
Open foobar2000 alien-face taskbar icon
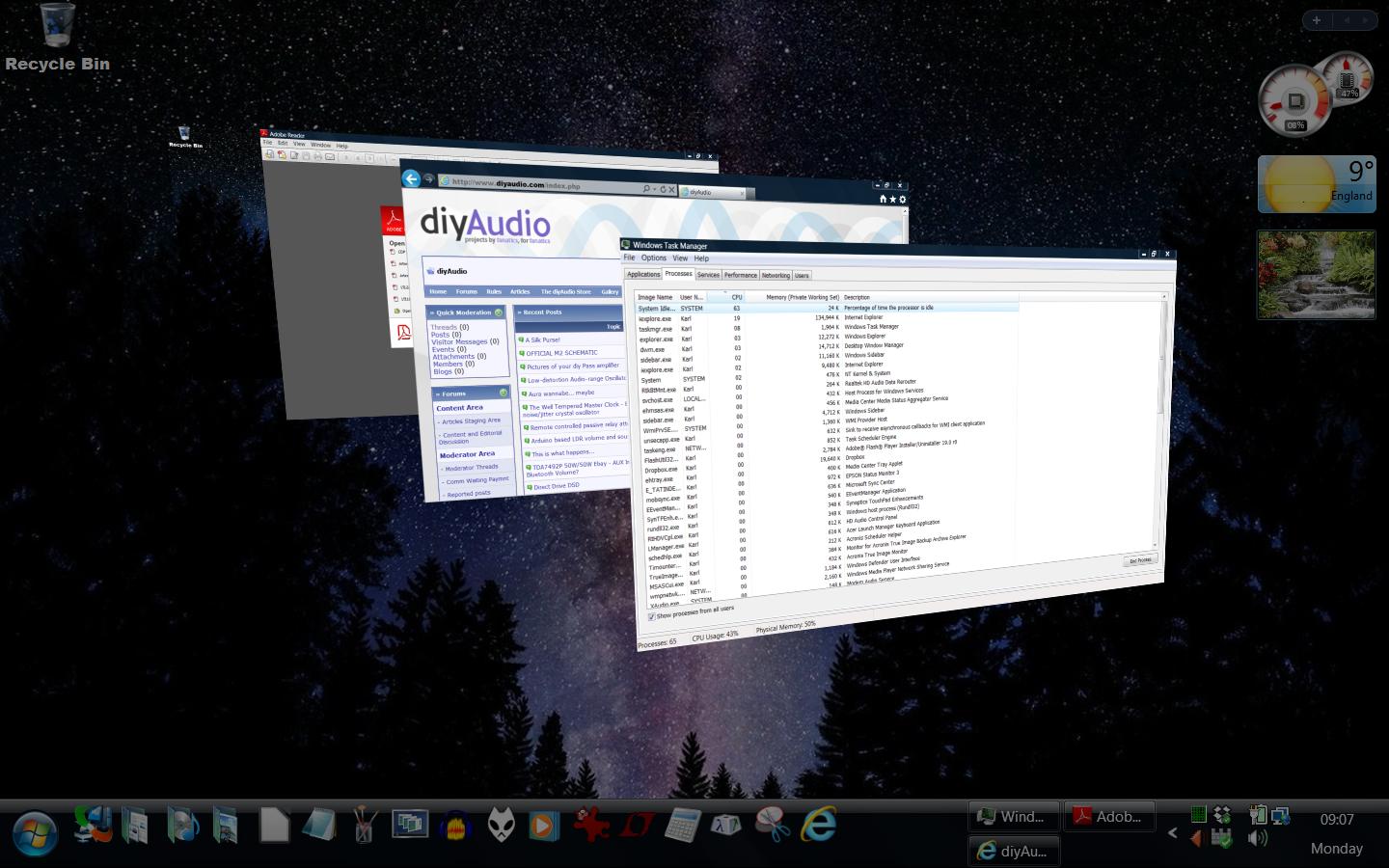click(501, 826)
